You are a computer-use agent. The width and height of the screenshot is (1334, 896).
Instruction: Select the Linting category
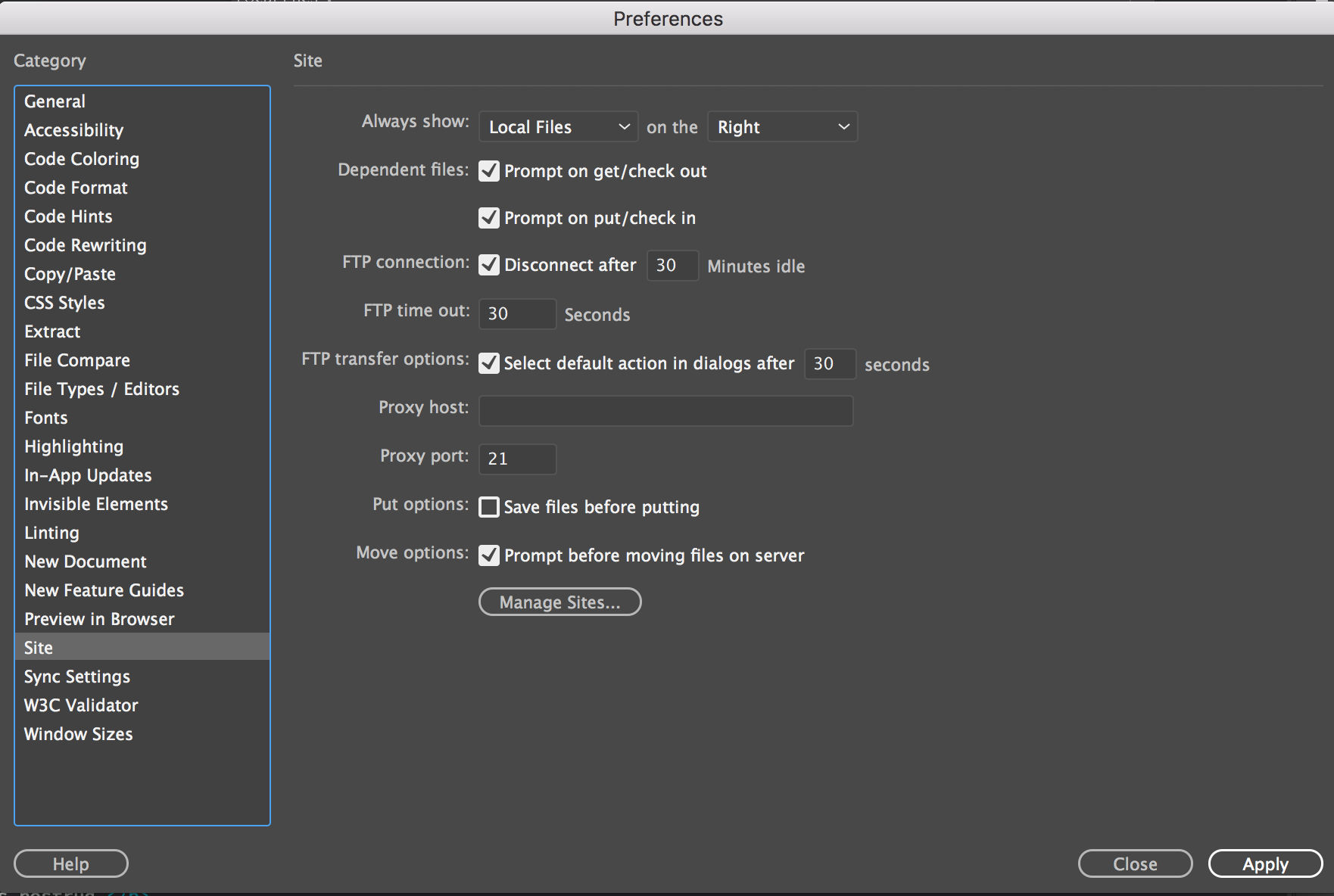tap(51, 532)
